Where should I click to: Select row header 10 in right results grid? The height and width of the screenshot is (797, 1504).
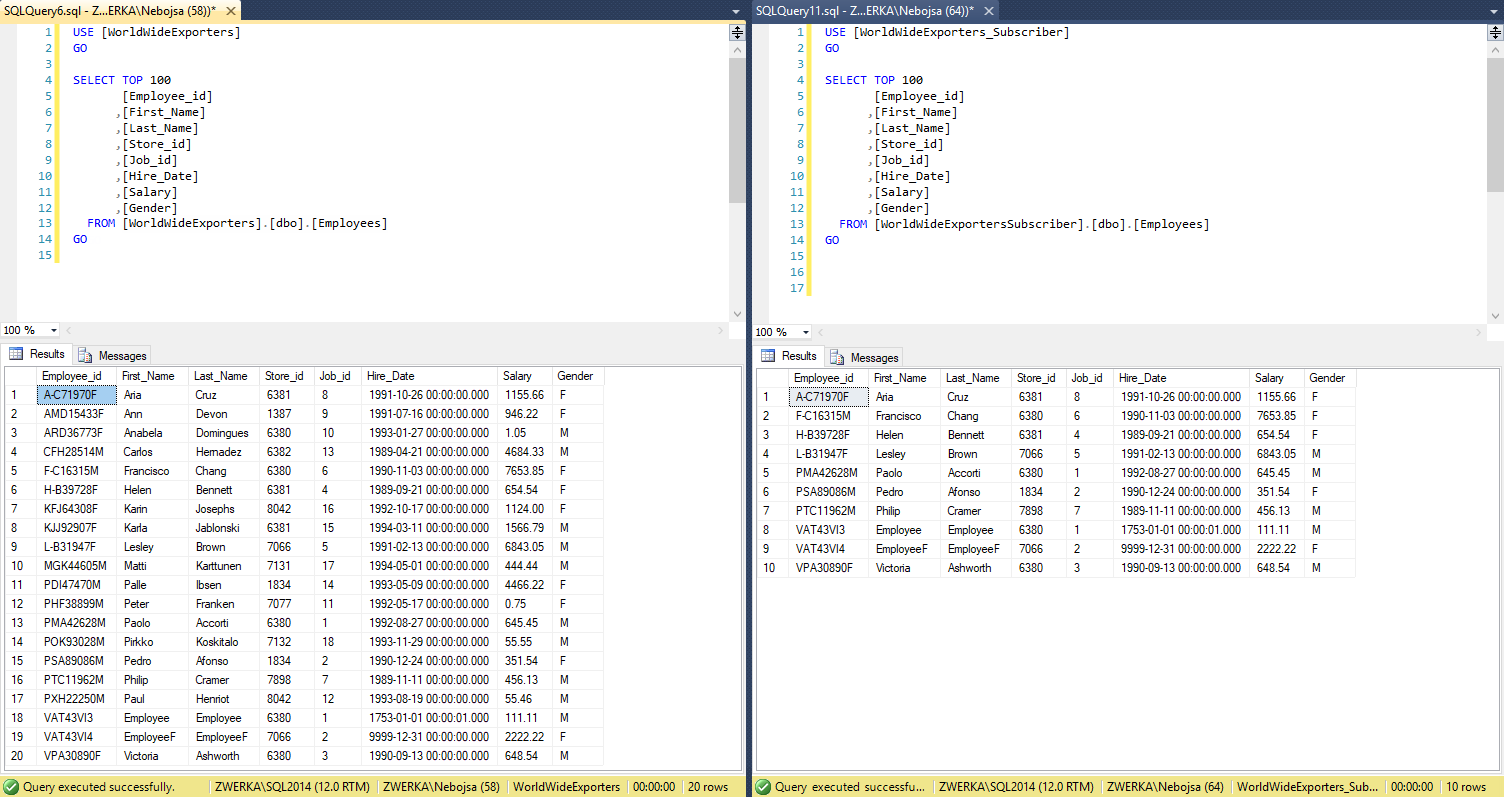click(x=772, y=568)
